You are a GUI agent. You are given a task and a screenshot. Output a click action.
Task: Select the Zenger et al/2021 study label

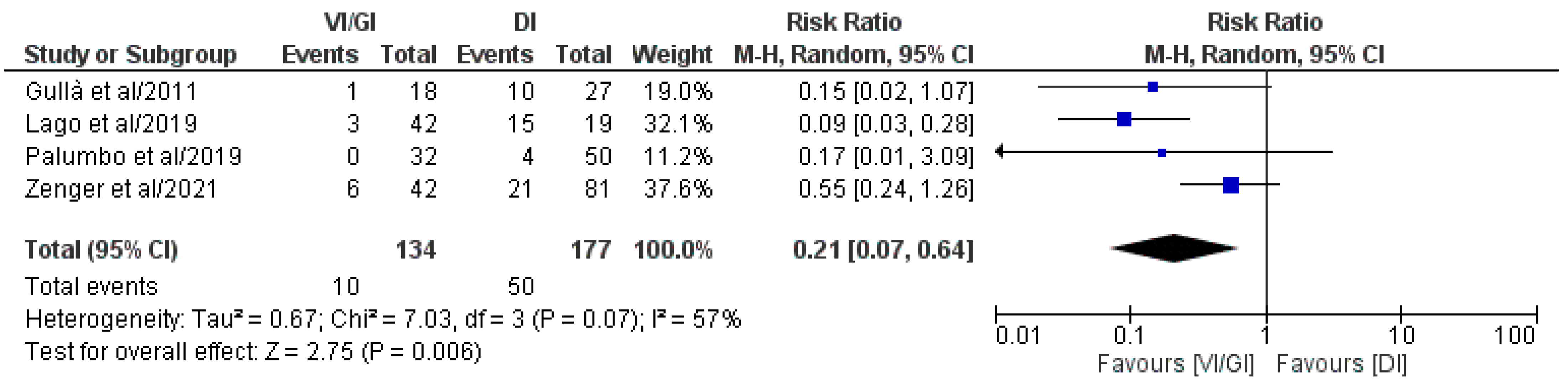[x=120, y=189]
